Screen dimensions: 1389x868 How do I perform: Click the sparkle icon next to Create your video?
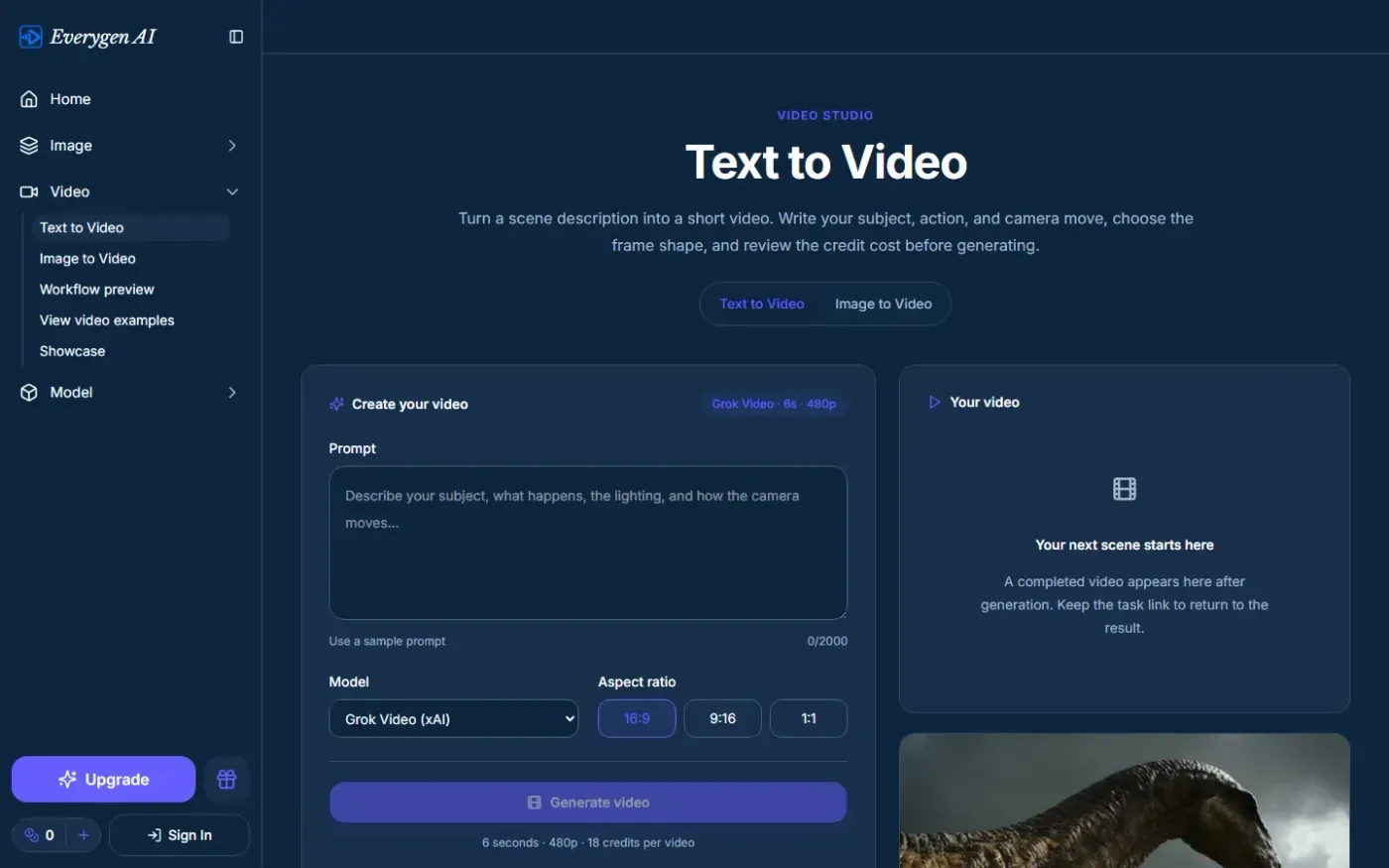point(336,404)
